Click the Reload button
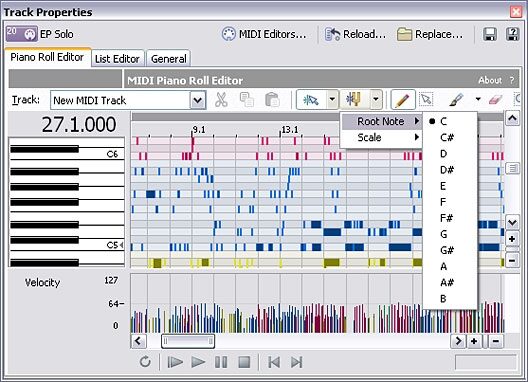The image size is (528, 382). tap(355, 34)
